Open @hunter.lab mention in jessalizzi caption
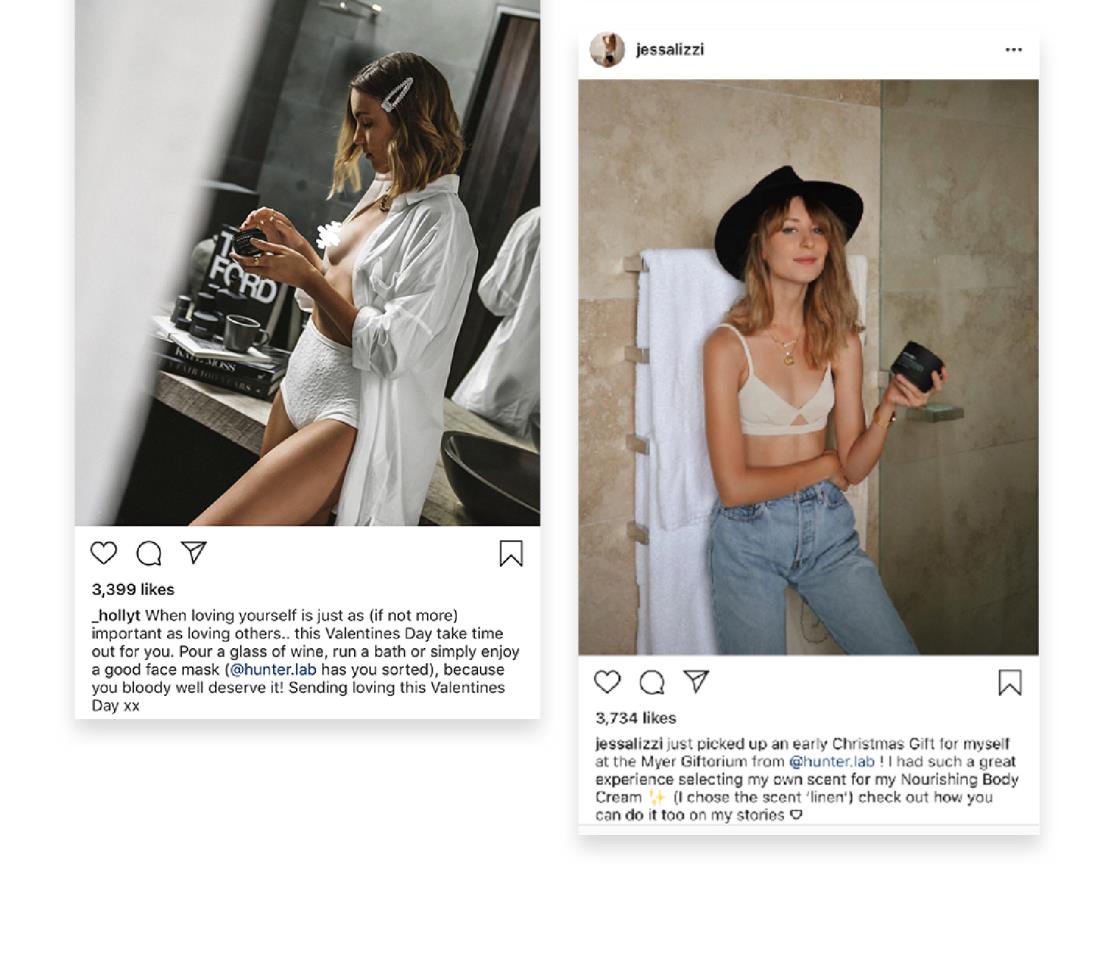This screenshot has width=1120, height=972. pyautogui.click(x=831, y=761)
